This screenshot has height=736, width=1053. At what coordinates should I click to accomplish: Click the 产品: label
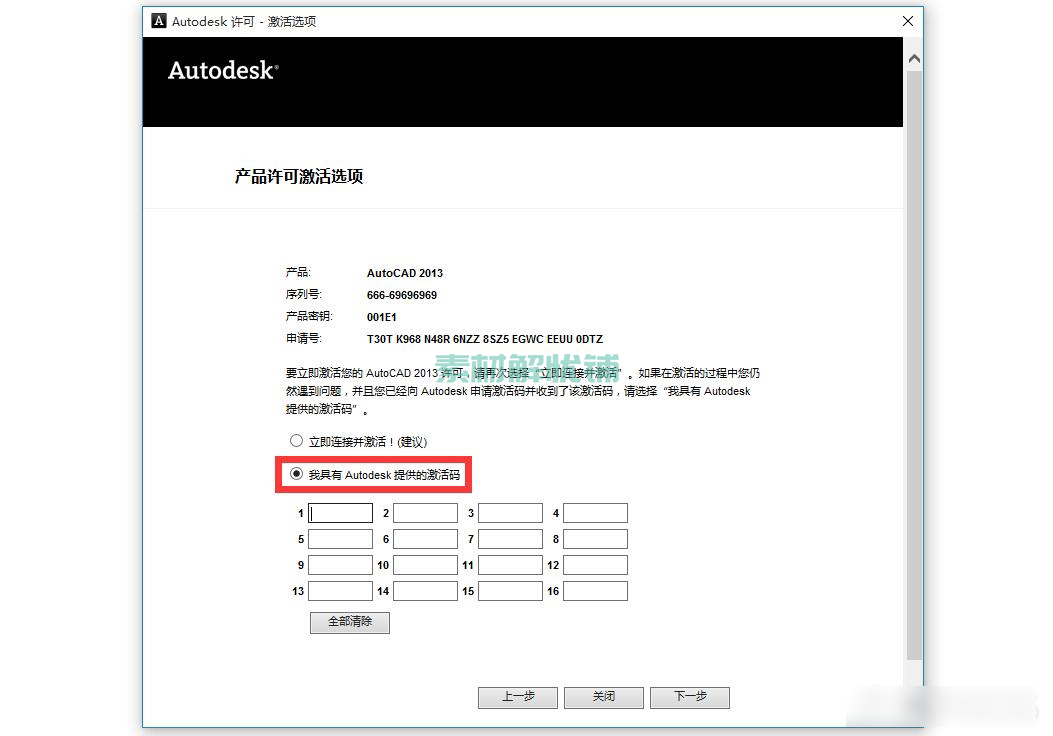(x=298, y=272)
